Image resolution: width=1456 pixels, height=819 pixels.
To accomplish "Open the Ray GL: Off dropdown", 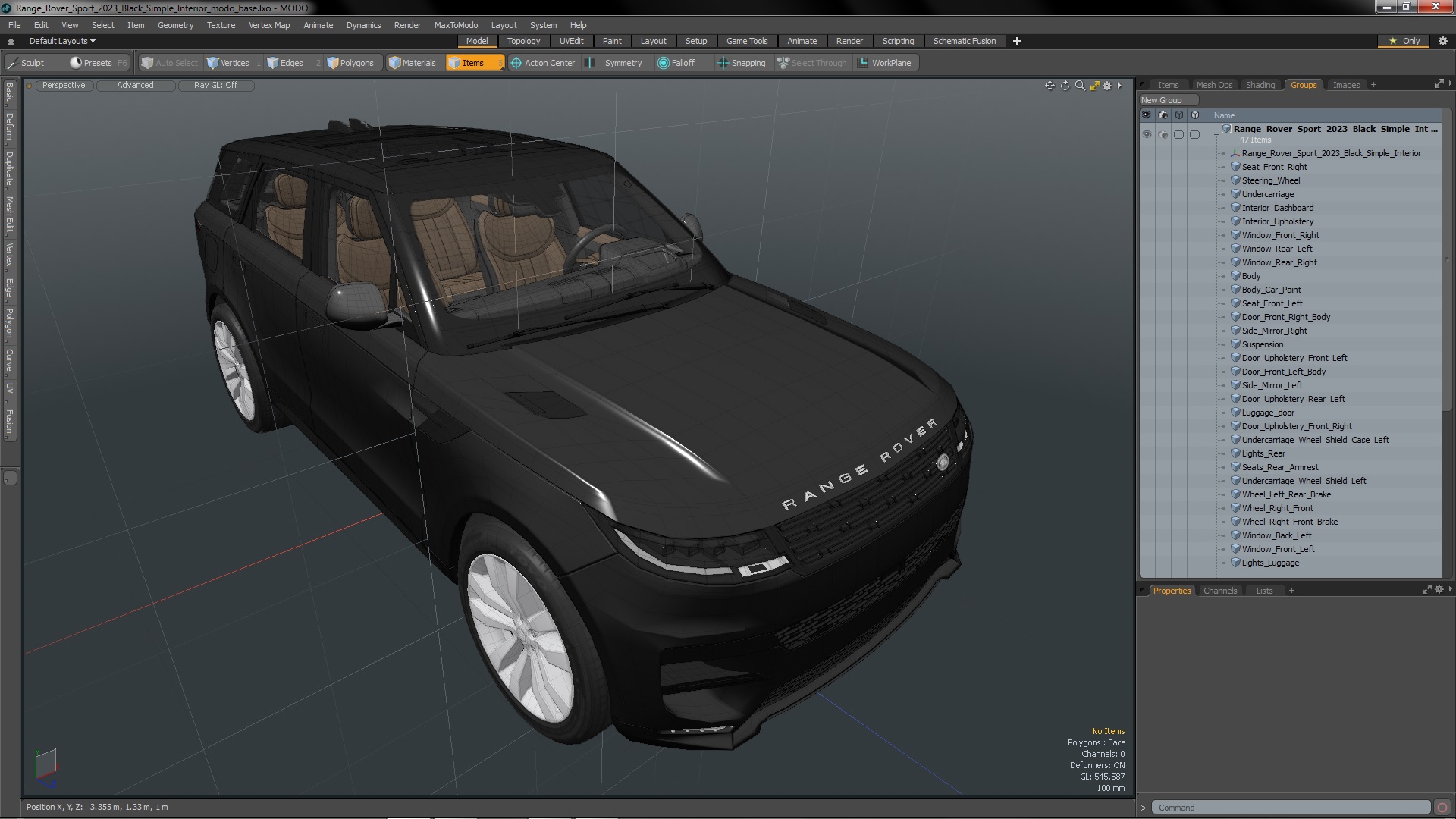I will click(x=215, y=85).
